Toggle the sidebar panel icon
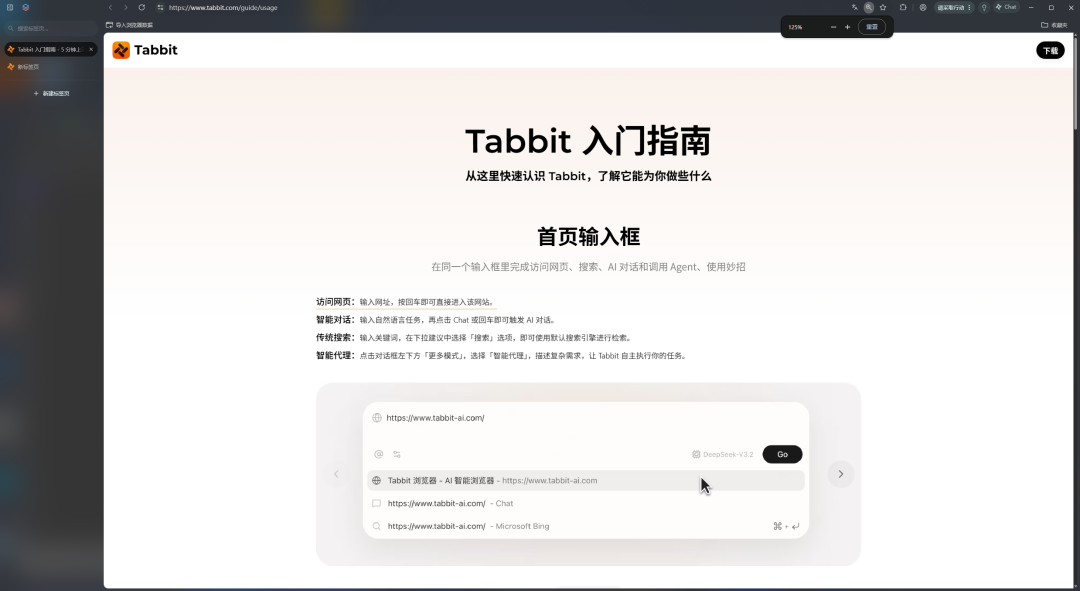Viewport: 1080px width, 591px height. 10,7
